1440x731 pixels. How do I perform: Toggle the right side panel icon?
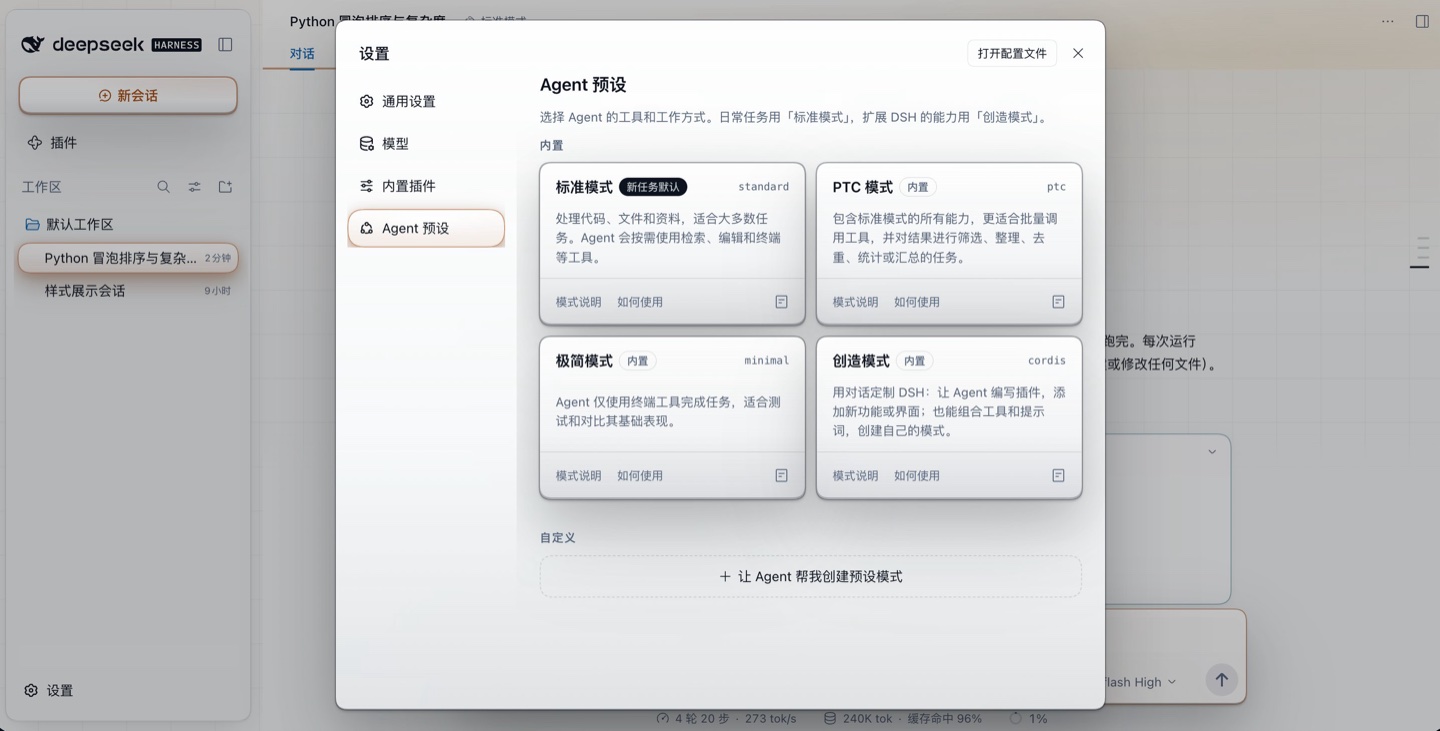point(1422,21)
